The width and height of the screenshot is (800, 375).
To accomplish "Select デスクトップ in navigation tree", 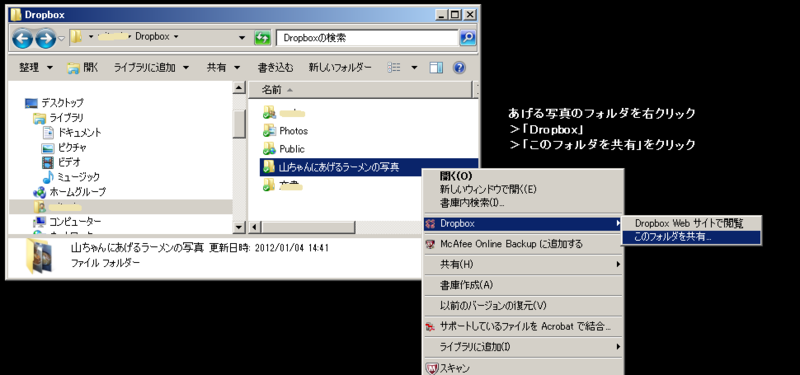I will pyautogui.click(x=54, y=103).
